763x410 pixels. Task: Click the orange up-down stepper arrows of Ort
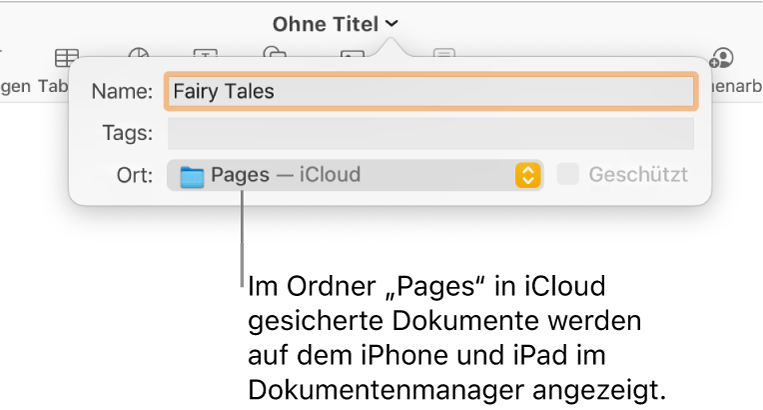click(x=528, y=175)
